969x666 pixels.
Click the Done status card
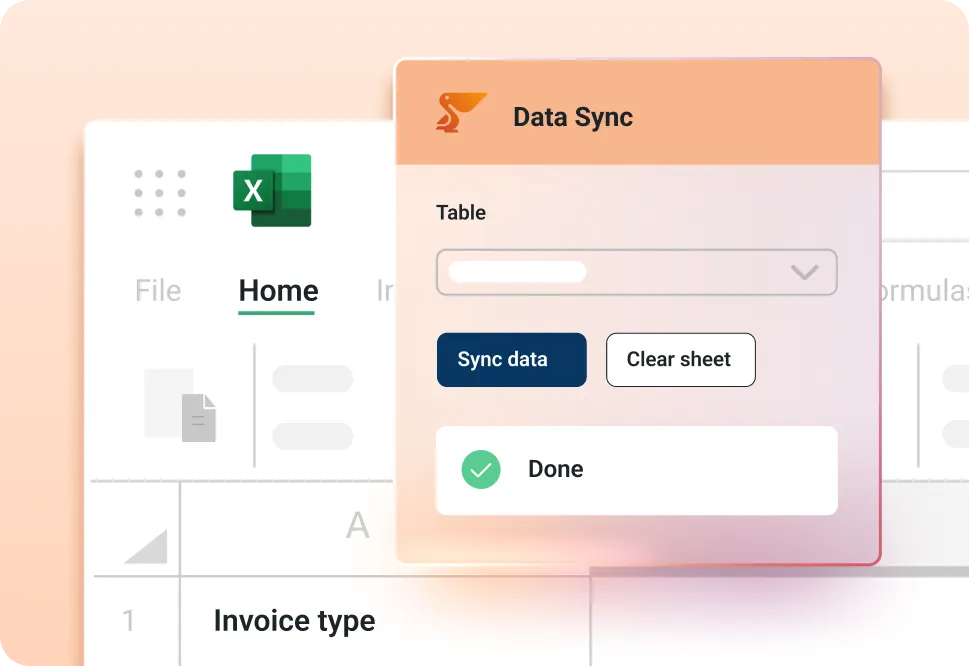636,469
